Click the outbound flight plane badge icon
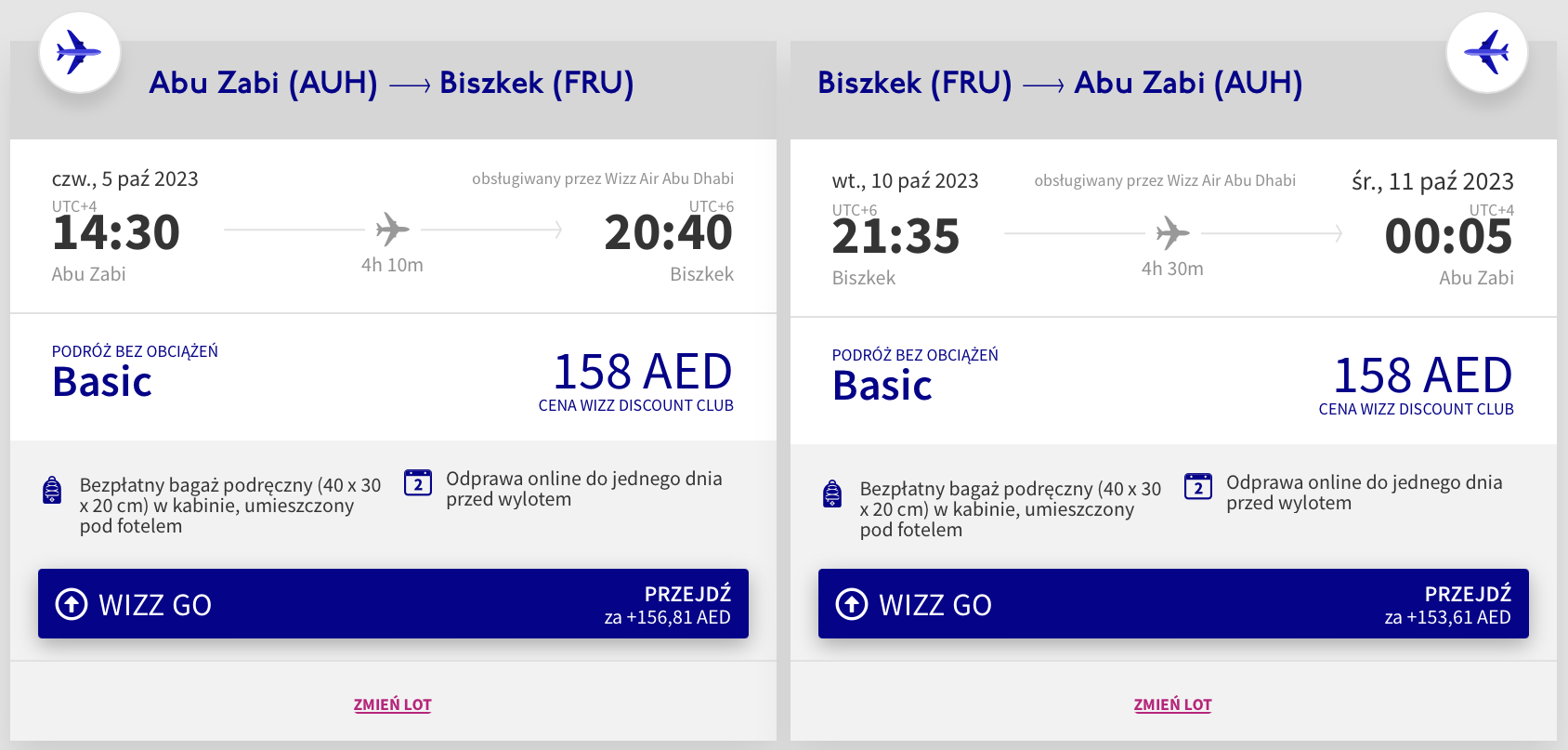The image size is (1568, 750). tap(79, 53)
